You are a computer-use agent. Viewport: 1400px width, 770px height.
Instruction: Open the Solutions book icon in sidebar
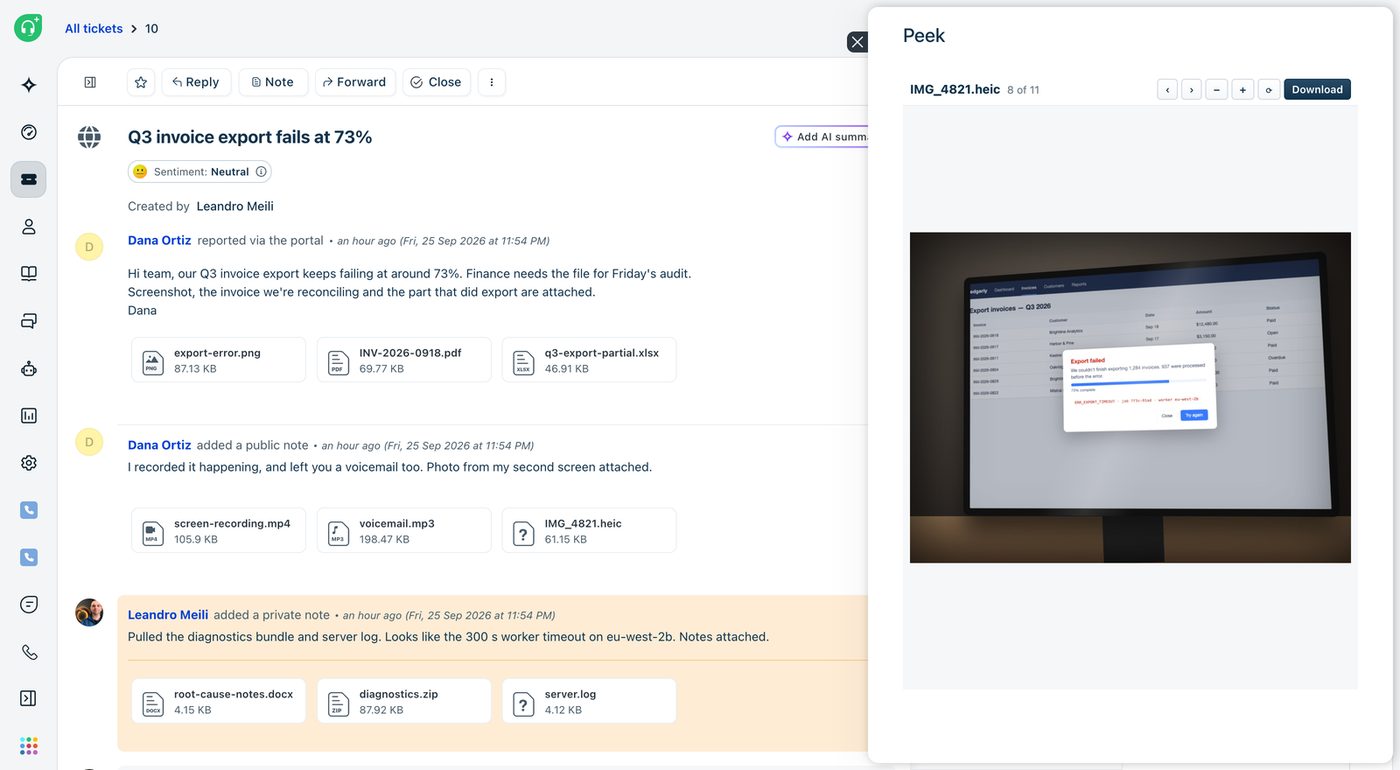(x=29, y=274)
